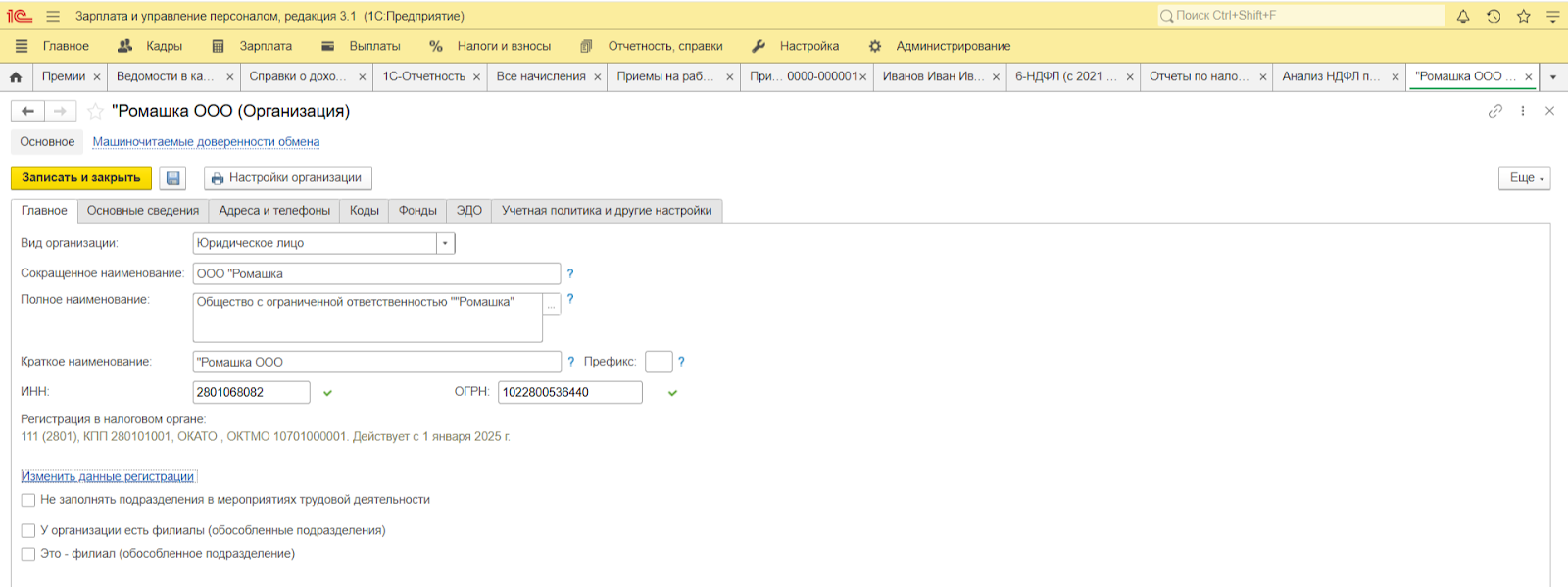
Task: Check Это - филиал checkbox
Action: pyautogui.click(x=28, y=554)
